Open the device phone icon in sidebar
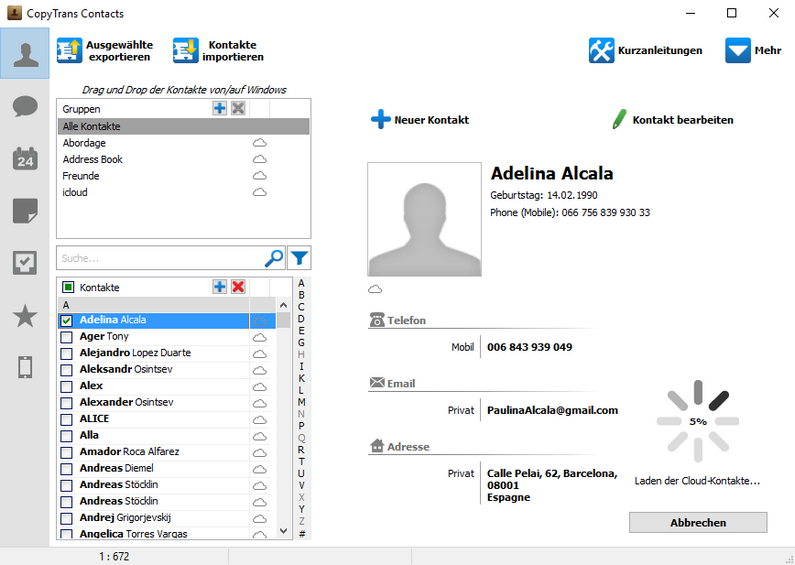Viewport: 795px width, 565px height. 25,367
